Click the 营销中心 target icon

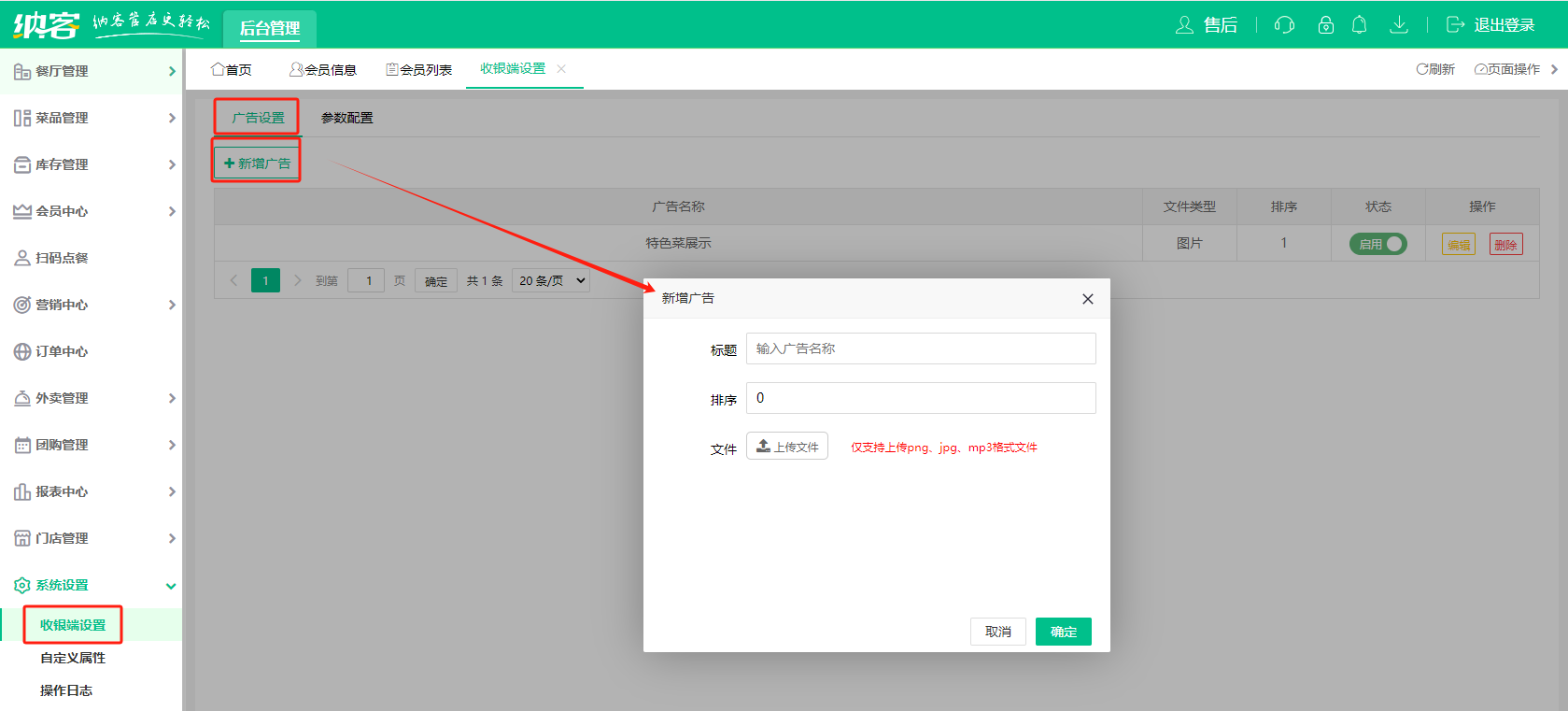22,305
